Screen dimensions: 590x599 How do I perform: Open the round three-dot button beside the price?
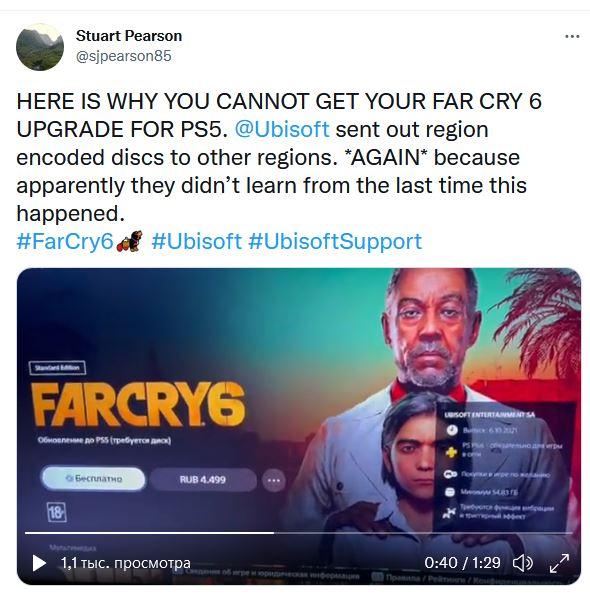274,480
